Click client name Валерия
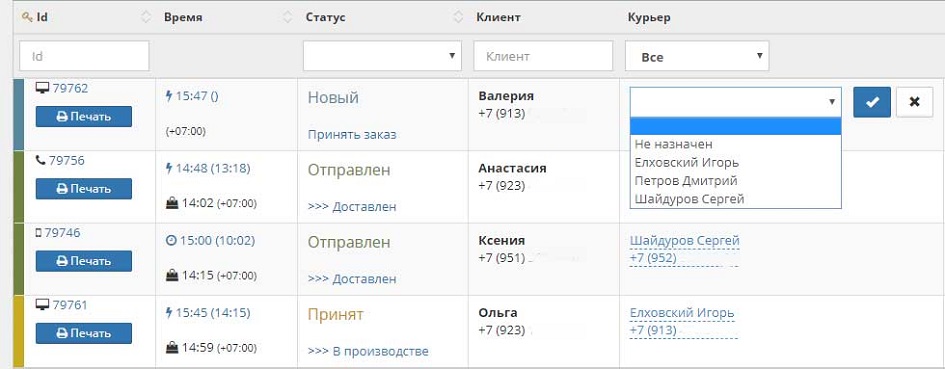This screenshot has width=945, height=369. click(506, 96)
